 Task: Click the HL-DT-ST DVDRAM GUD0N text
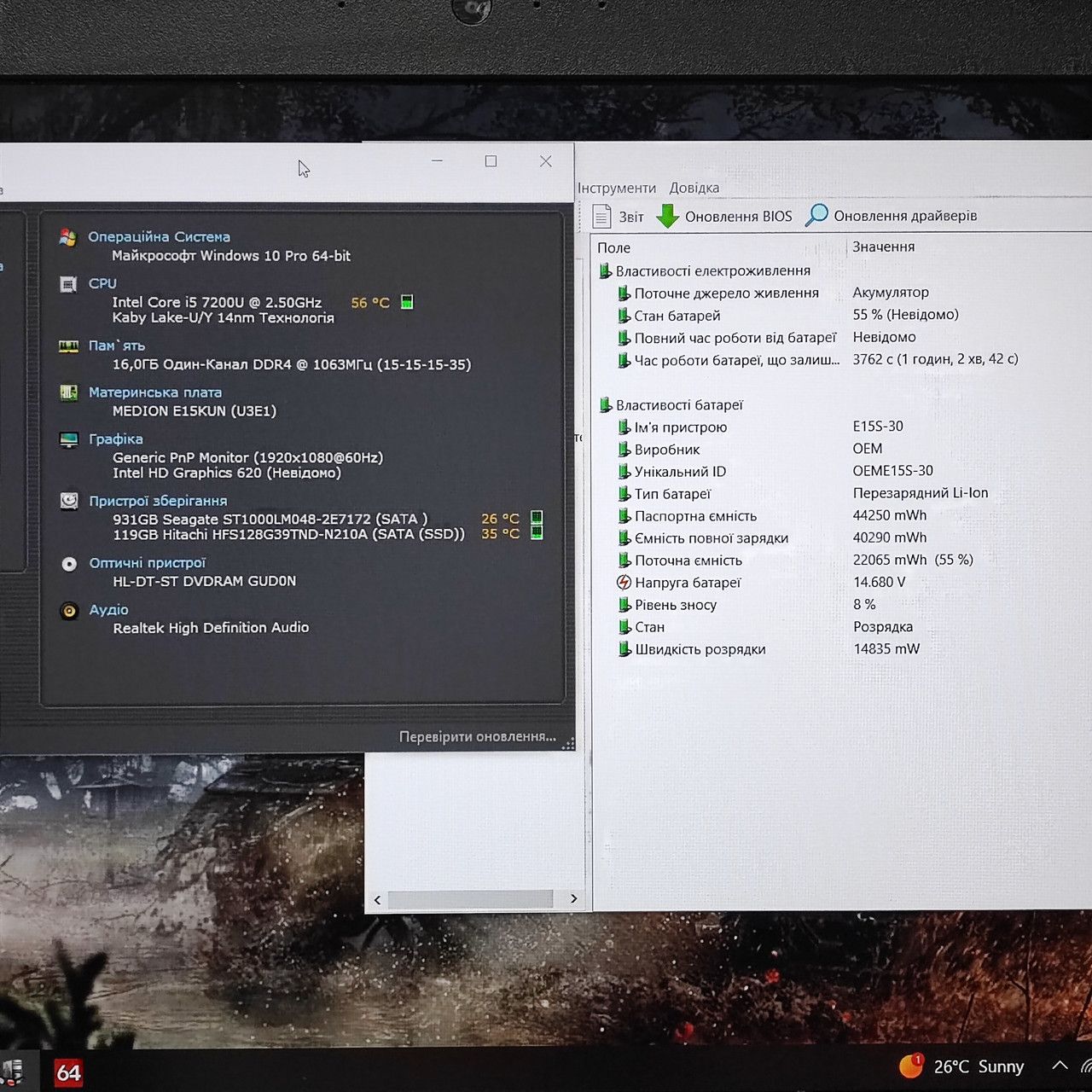205,581
